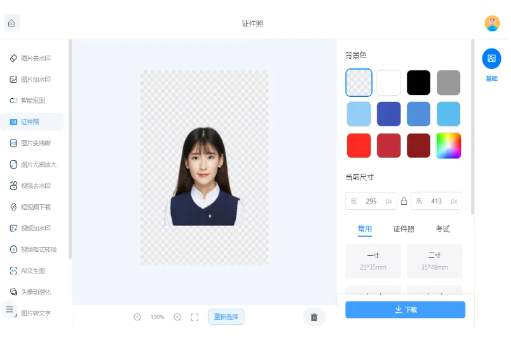Open the 短视频下载 link icon item
Viewport: 511px width, 362px height.
pyautogui.click(x=31, y=207)
